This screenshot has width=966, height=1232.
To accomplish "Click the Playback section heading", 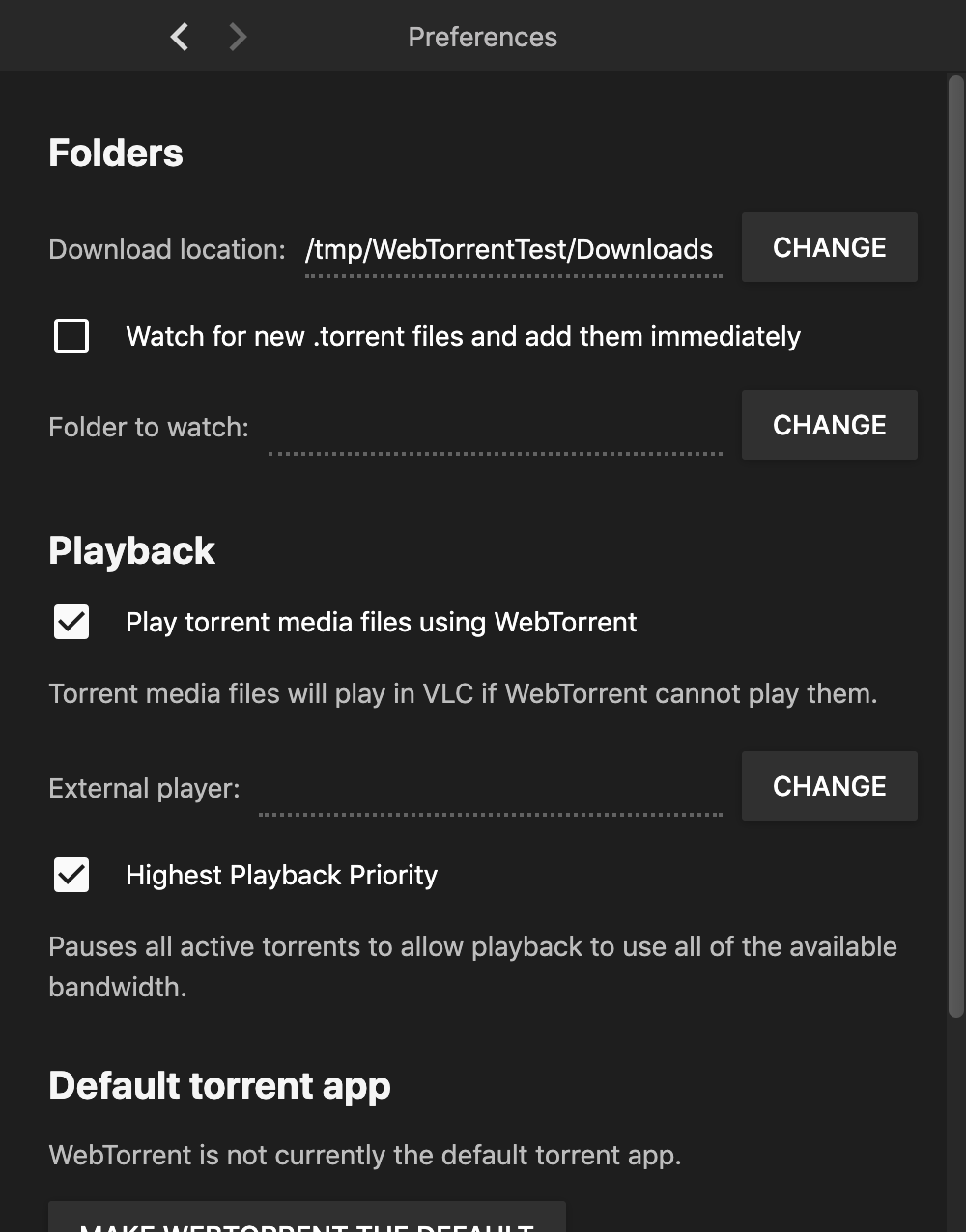I will [132, 550].
